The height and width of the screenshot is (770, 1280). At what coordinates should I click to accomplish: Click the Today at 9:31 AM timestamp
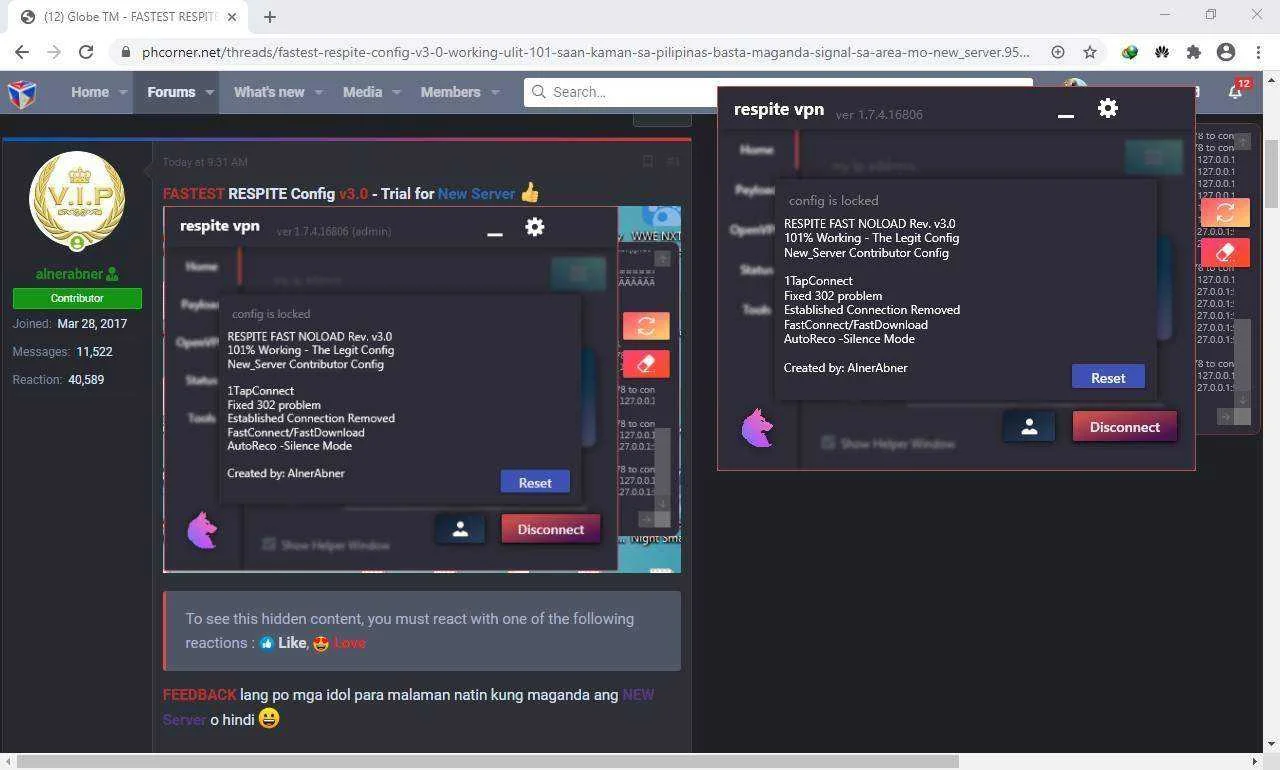(x=205, y=161)
